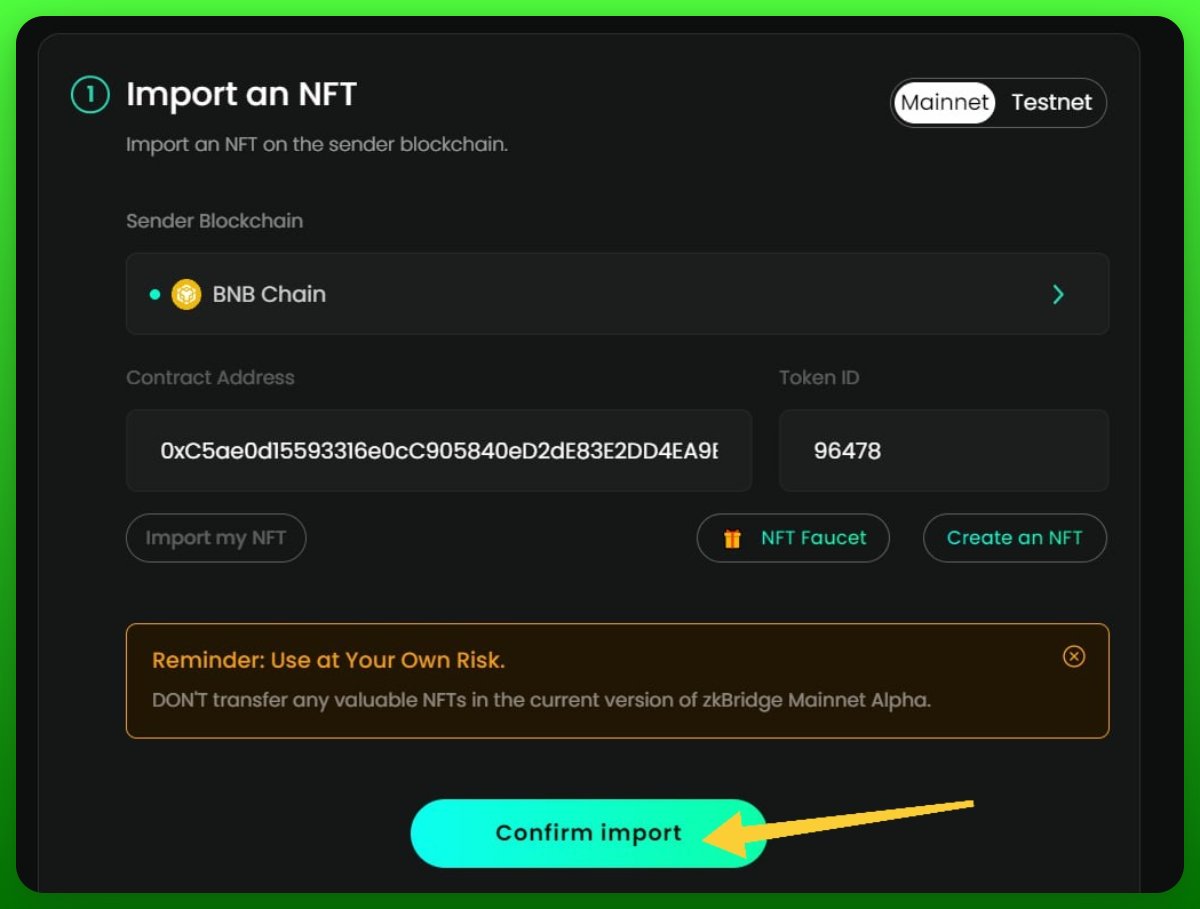Click the chevron arrow in BNB Chain row
The height and width of the screenshot is (909, 1200).
tap(1058, 294)
